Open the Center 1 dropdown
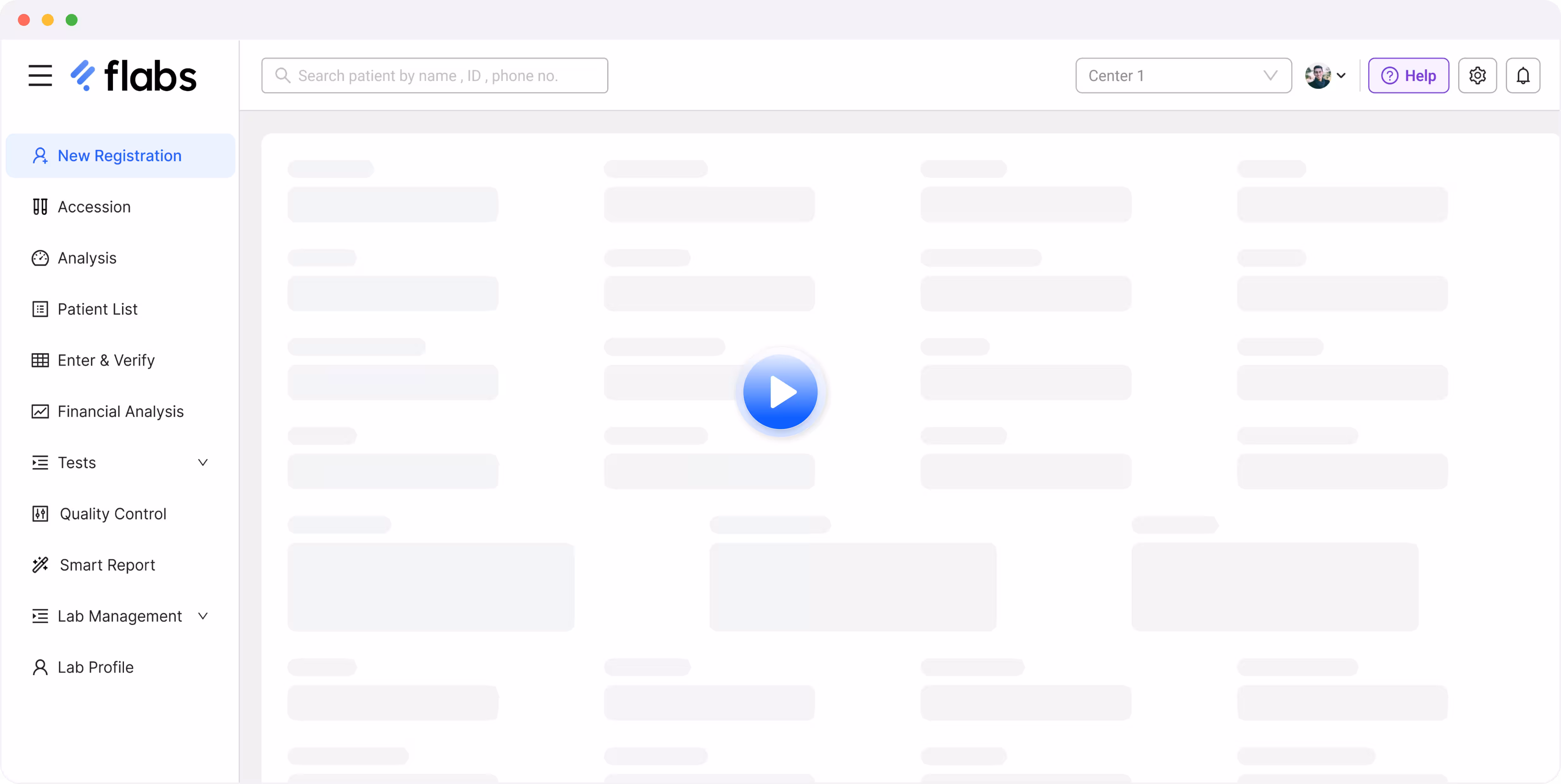This screenshot has width=1561, height=784. click(1183, 76)
